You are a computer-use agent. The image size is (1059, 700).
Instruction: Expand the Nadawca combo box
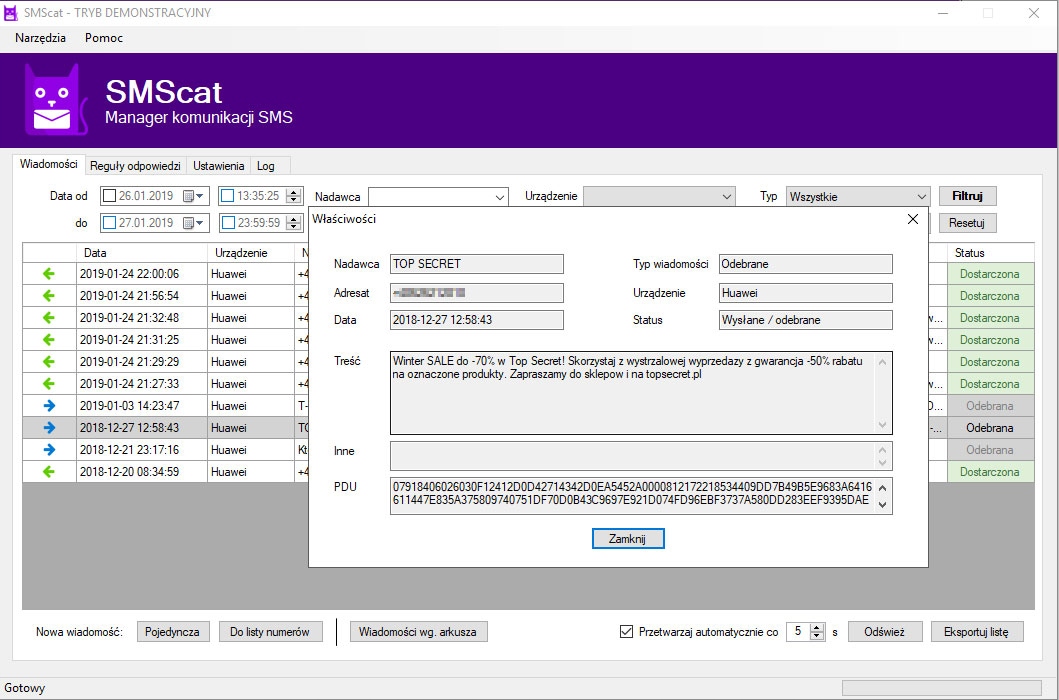[500, 197]
